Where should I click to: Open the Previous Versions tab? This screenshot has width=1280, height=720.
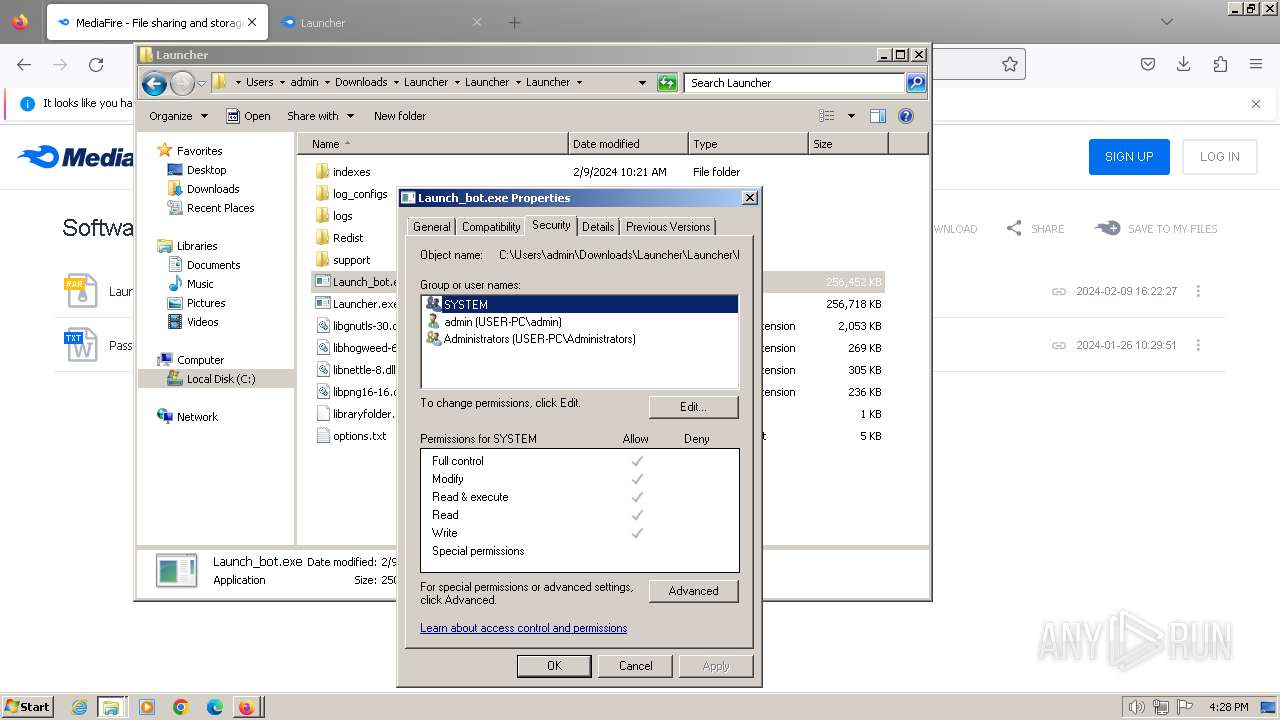[x=668, y=227]
